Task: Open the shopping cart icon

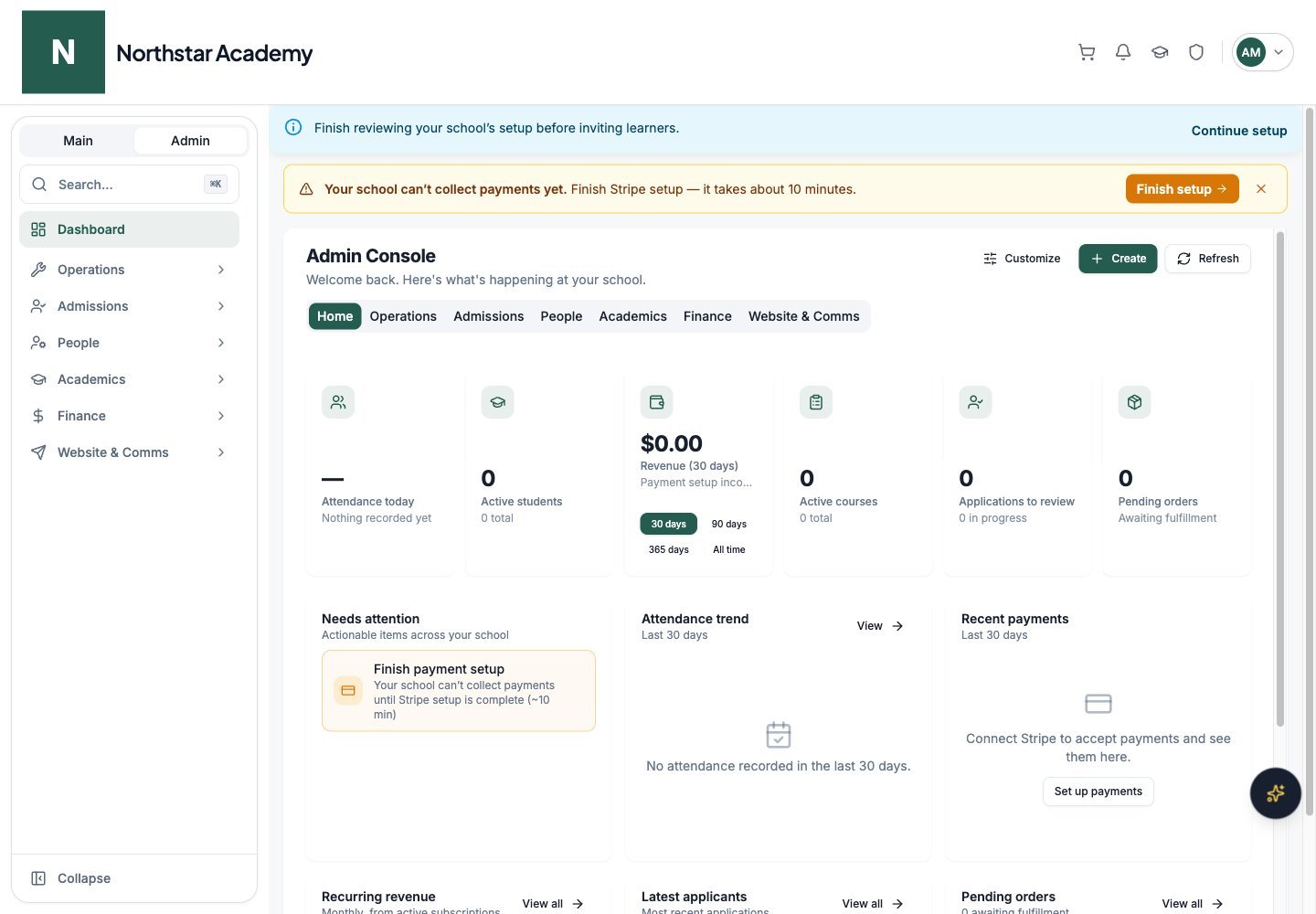Action: (1087, 52)
